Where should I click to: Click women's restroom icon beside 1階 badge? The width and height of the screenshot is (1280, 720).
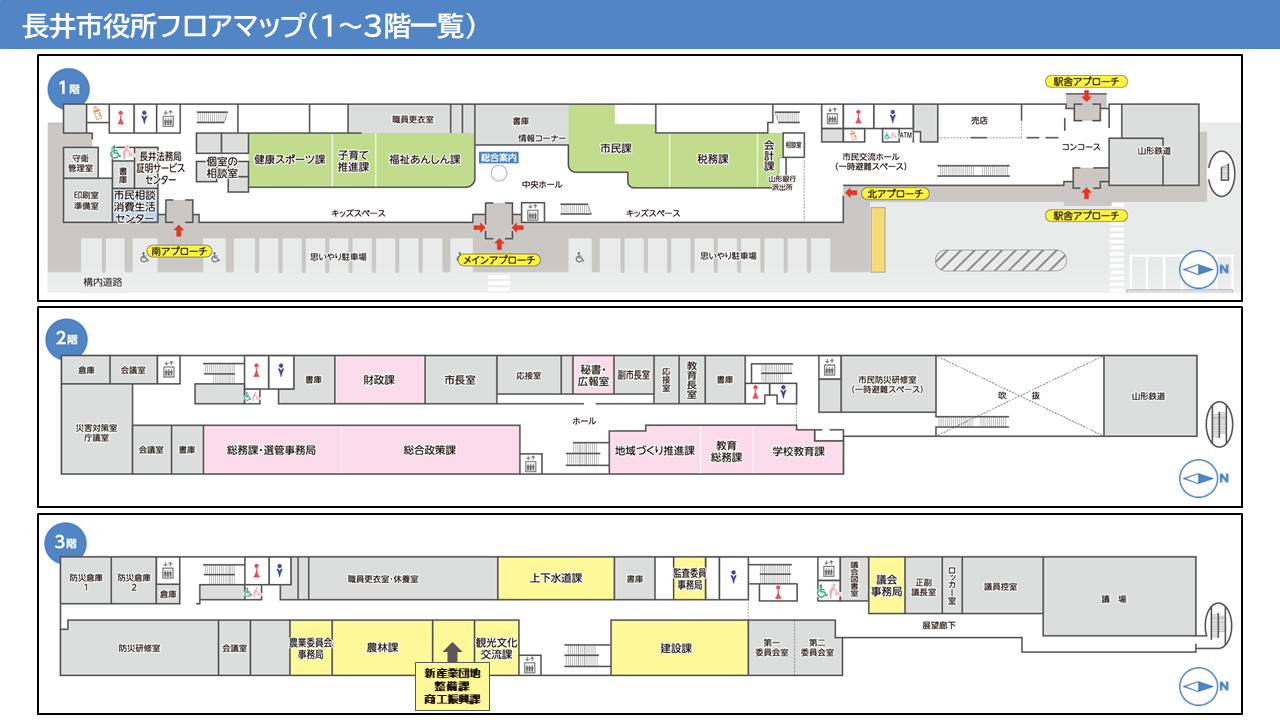click(x=122, y=117)
